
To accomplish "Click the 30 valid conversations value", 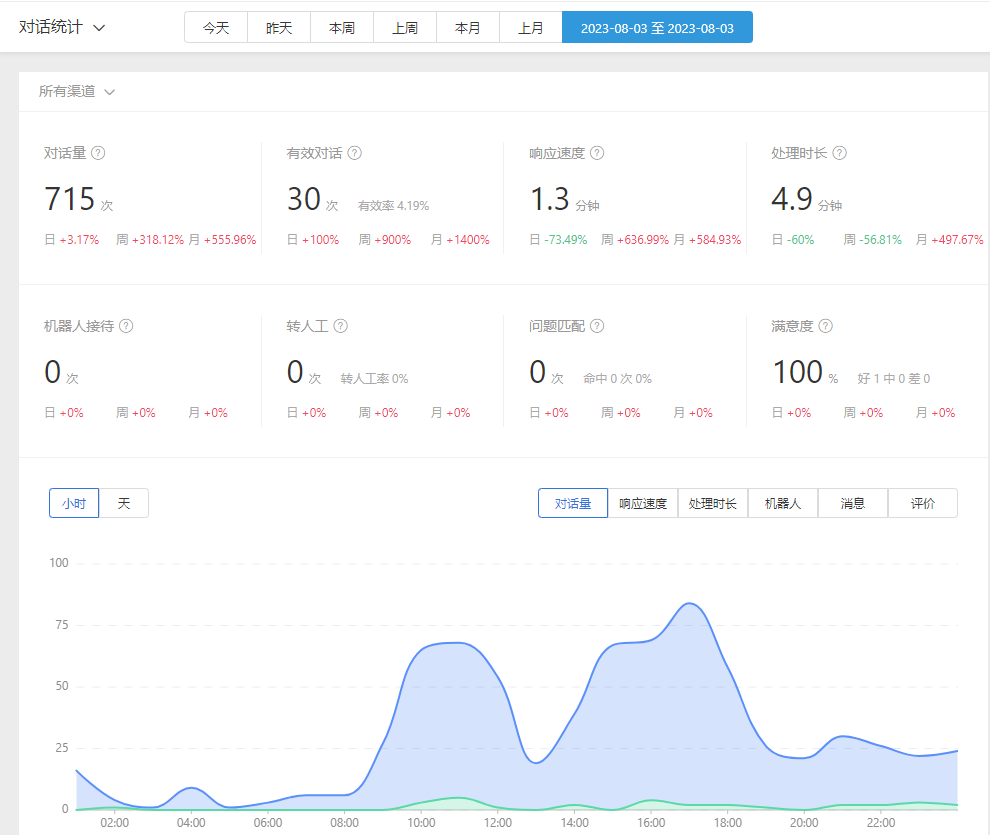I will point(304,199).
